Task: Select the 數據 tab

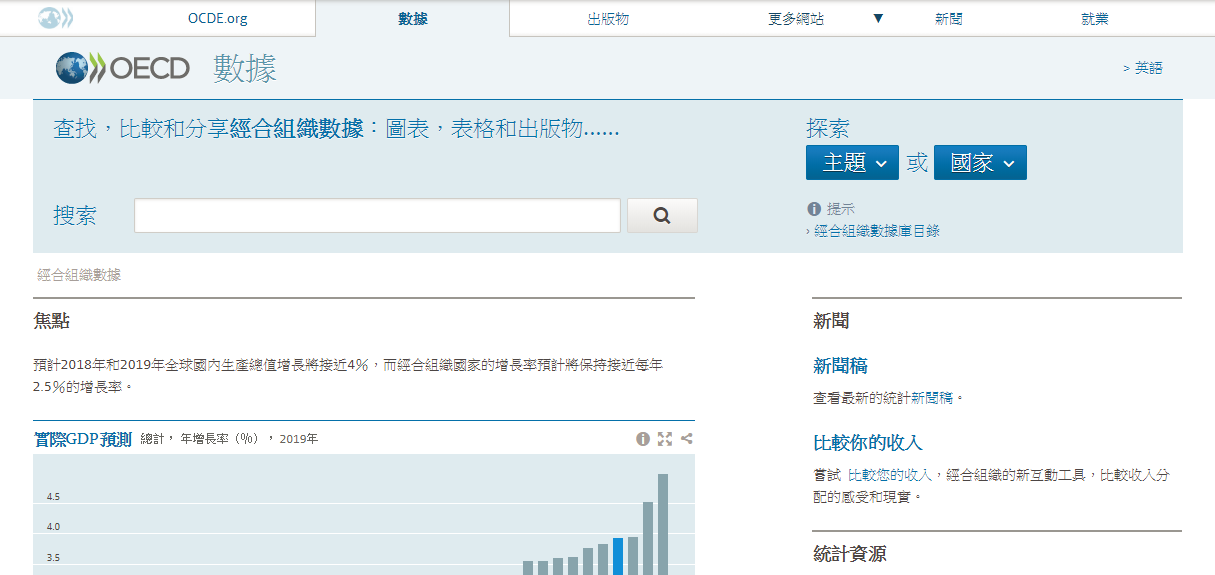Action: coord(413,18)
